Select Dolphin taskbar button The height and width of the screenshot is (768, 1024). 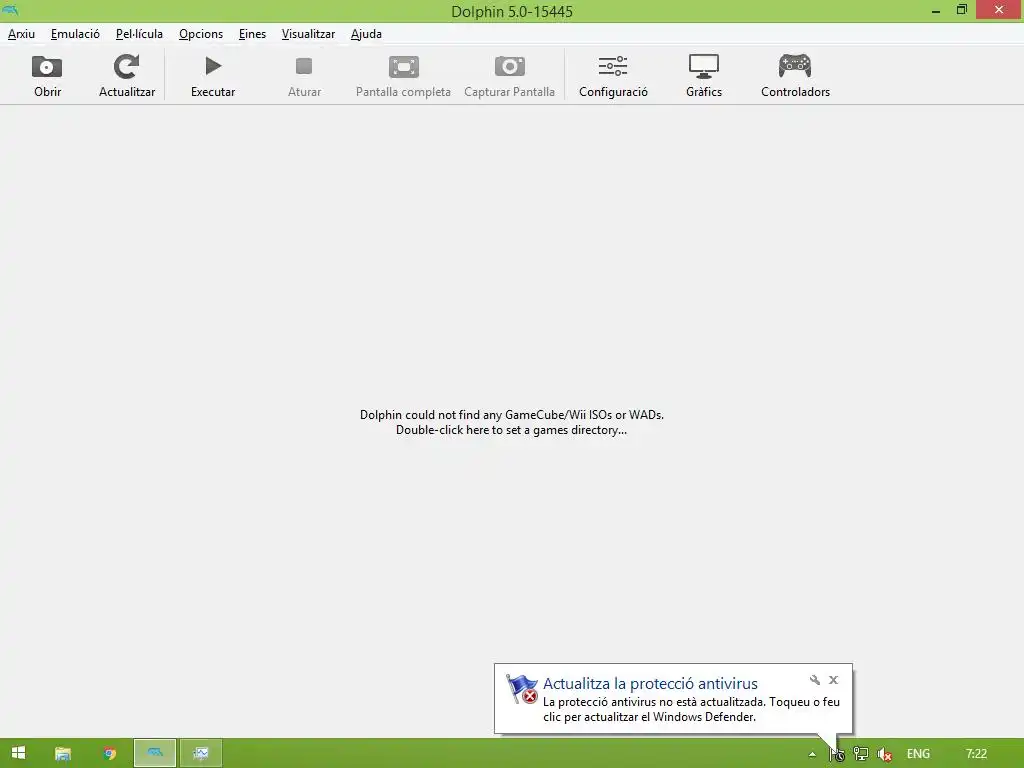pyautogui.click(x=155, y=753)
